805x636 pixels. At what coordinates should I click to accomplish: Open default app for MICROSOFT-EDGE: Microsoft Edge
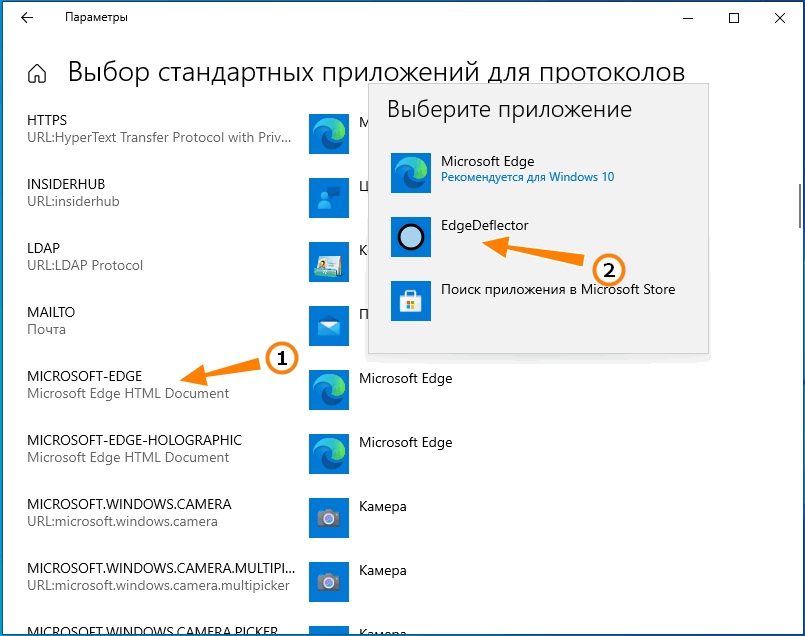point(406,378)
